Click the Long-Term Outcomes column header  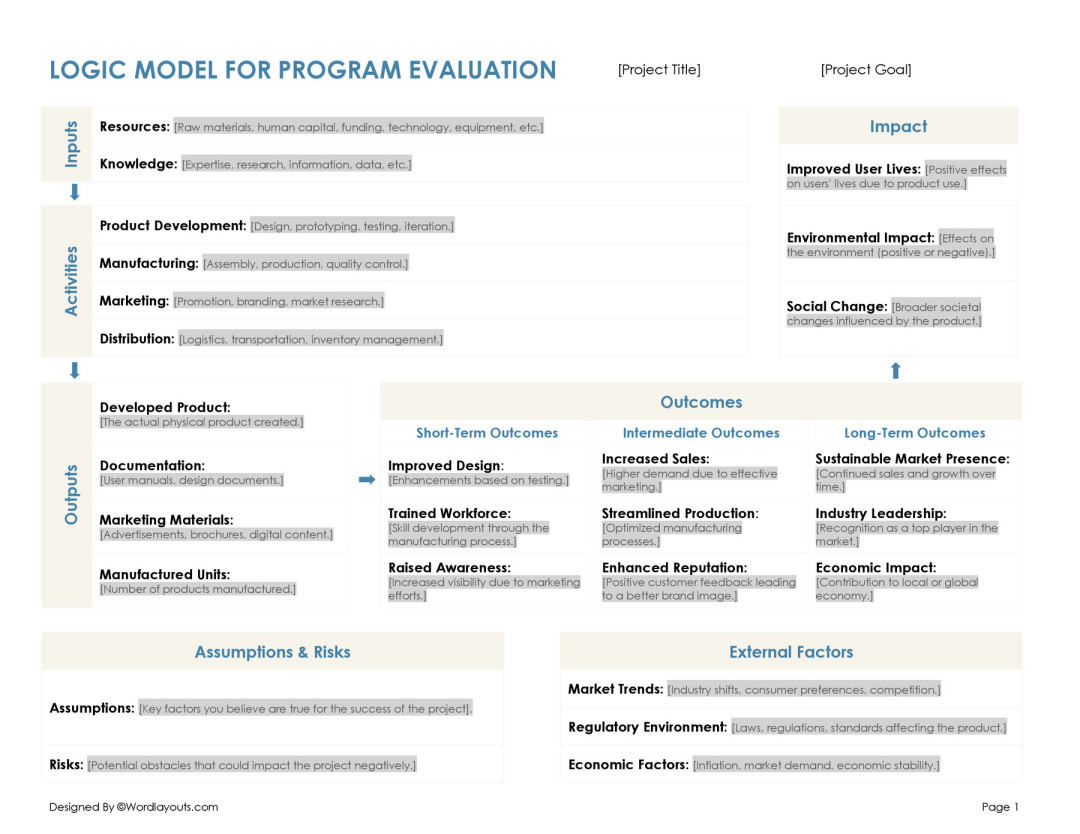914,433
